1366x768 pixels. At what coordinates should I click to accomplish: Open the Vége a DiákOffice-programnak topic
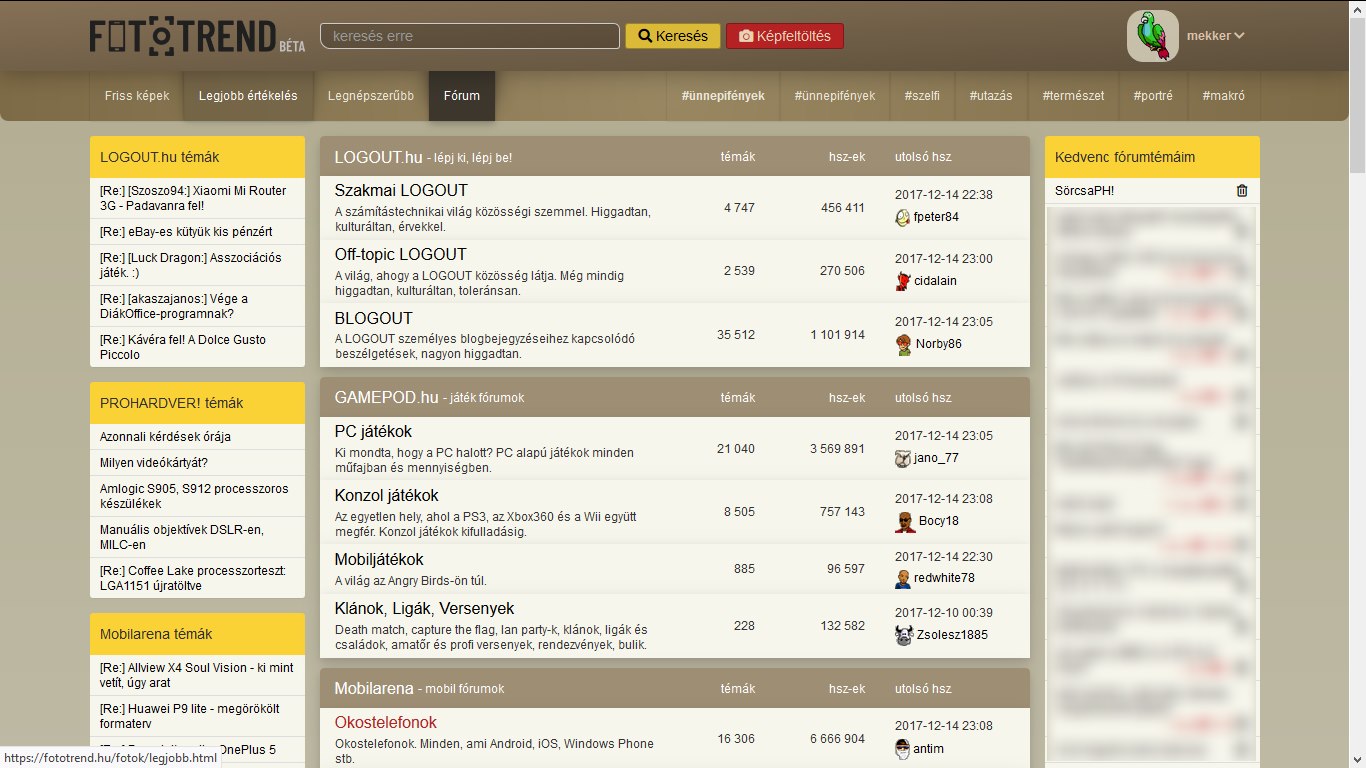[197, 306]
